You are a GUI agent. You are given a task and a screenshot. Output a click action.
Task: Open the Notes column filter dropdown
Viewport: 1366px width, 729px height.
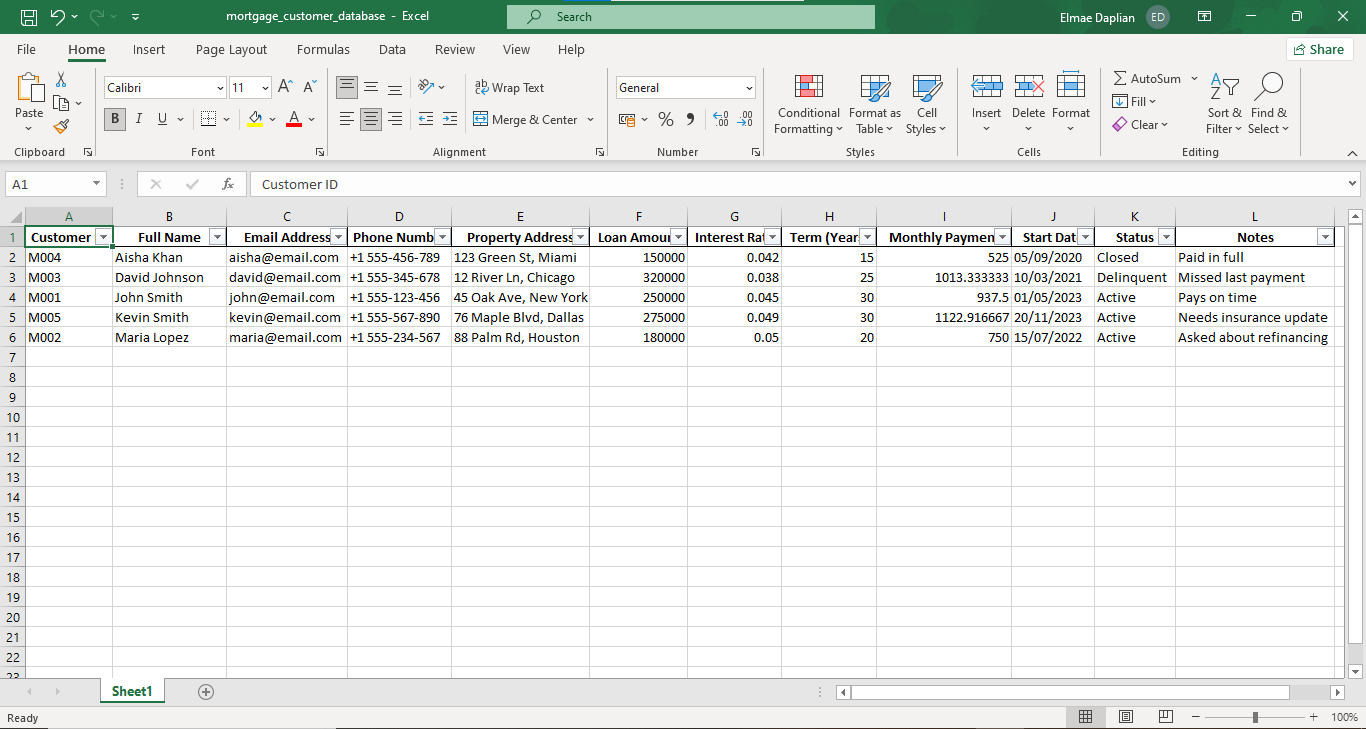1325,237
